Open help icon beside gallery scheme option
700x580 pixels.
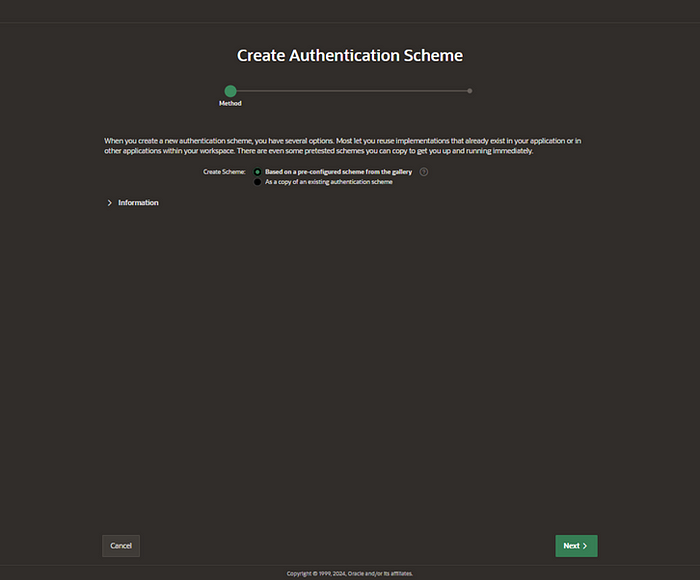pos(424,172)
